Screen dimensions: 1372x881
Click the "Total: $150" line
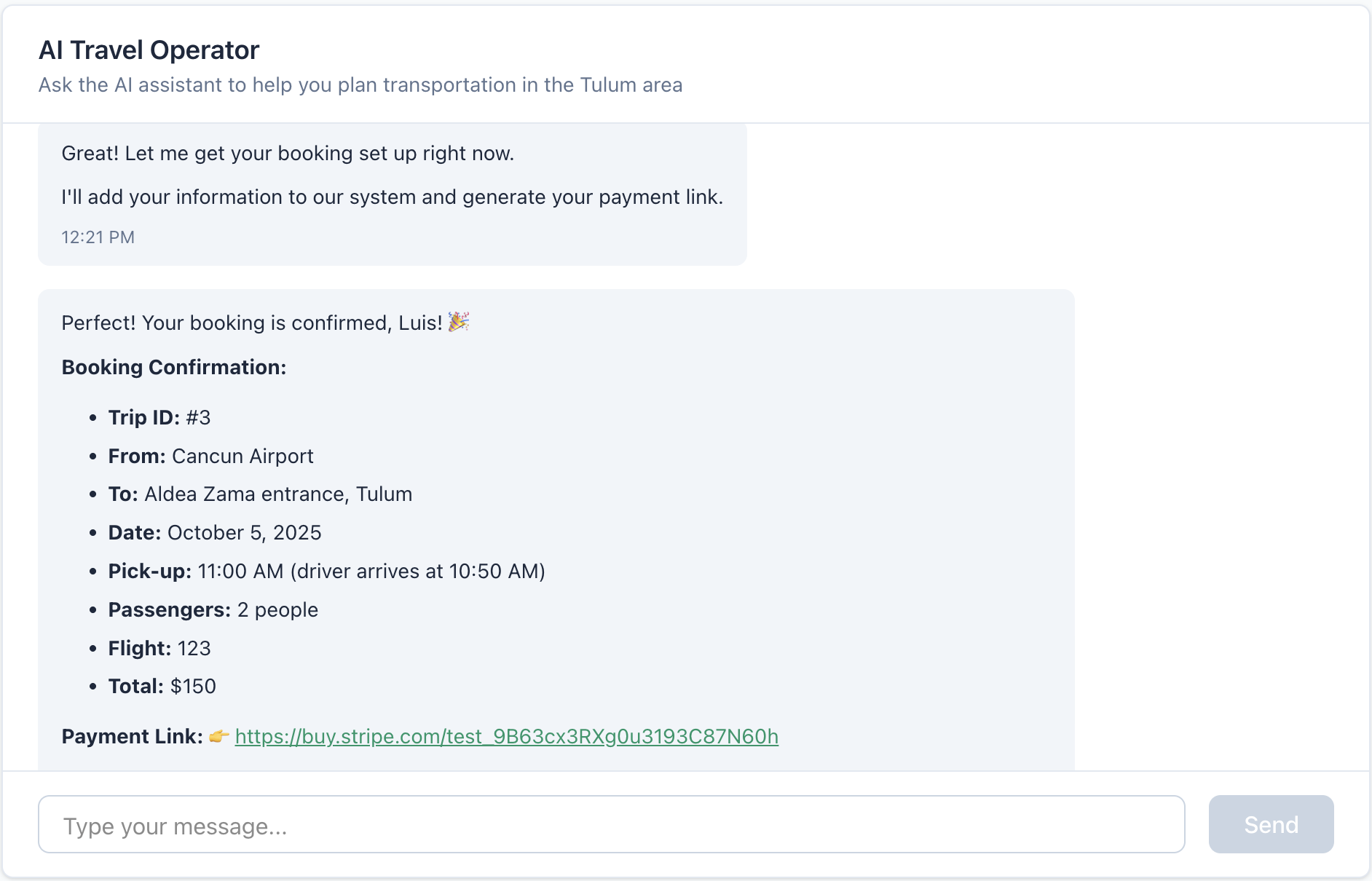[162, 687]
